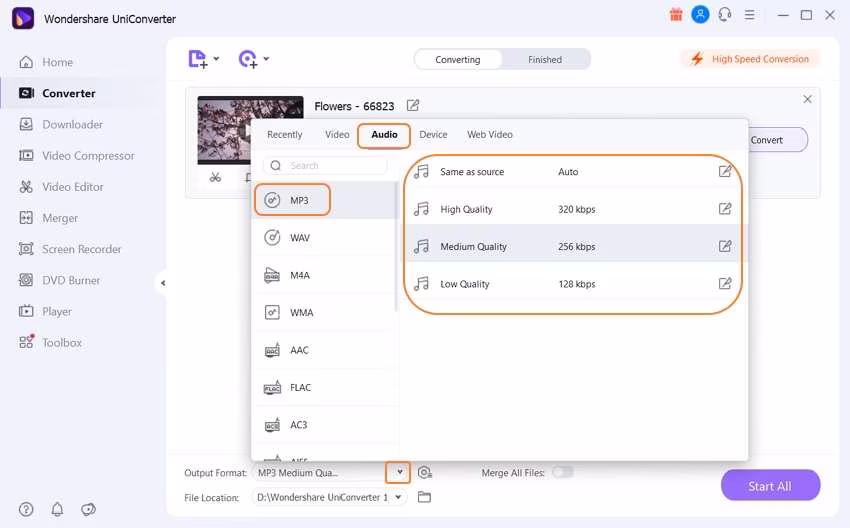
Task: Click the format list scrollbar
Action: pyautogui.click(x=397, y=247)
